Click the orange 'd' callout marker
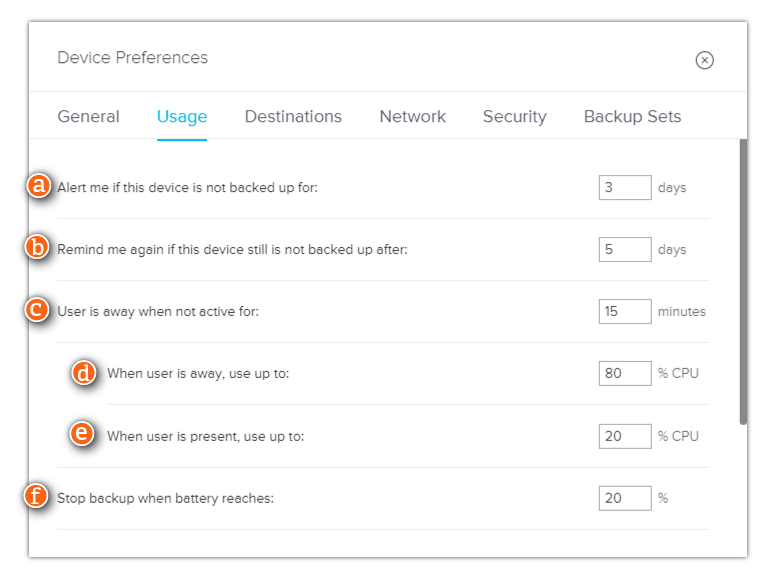 click(84, 373)
